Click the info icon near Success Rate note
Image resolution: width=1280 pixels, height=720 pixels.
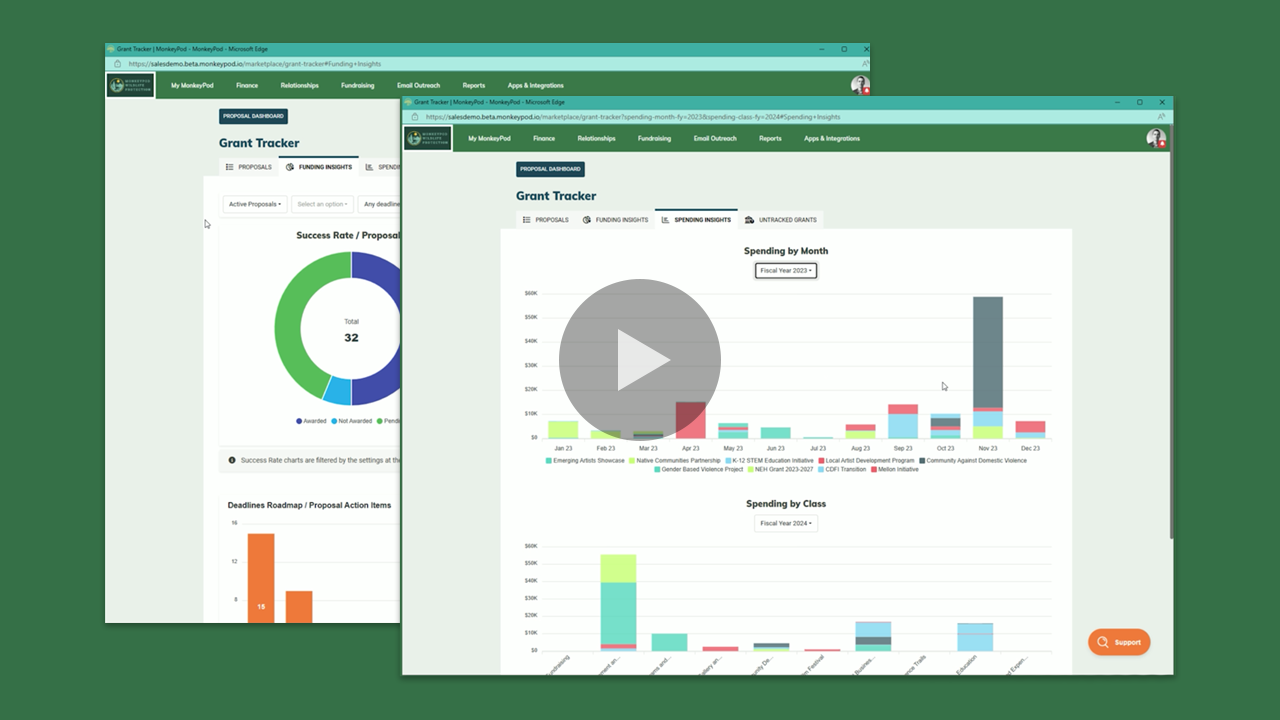tap(232, 461)
